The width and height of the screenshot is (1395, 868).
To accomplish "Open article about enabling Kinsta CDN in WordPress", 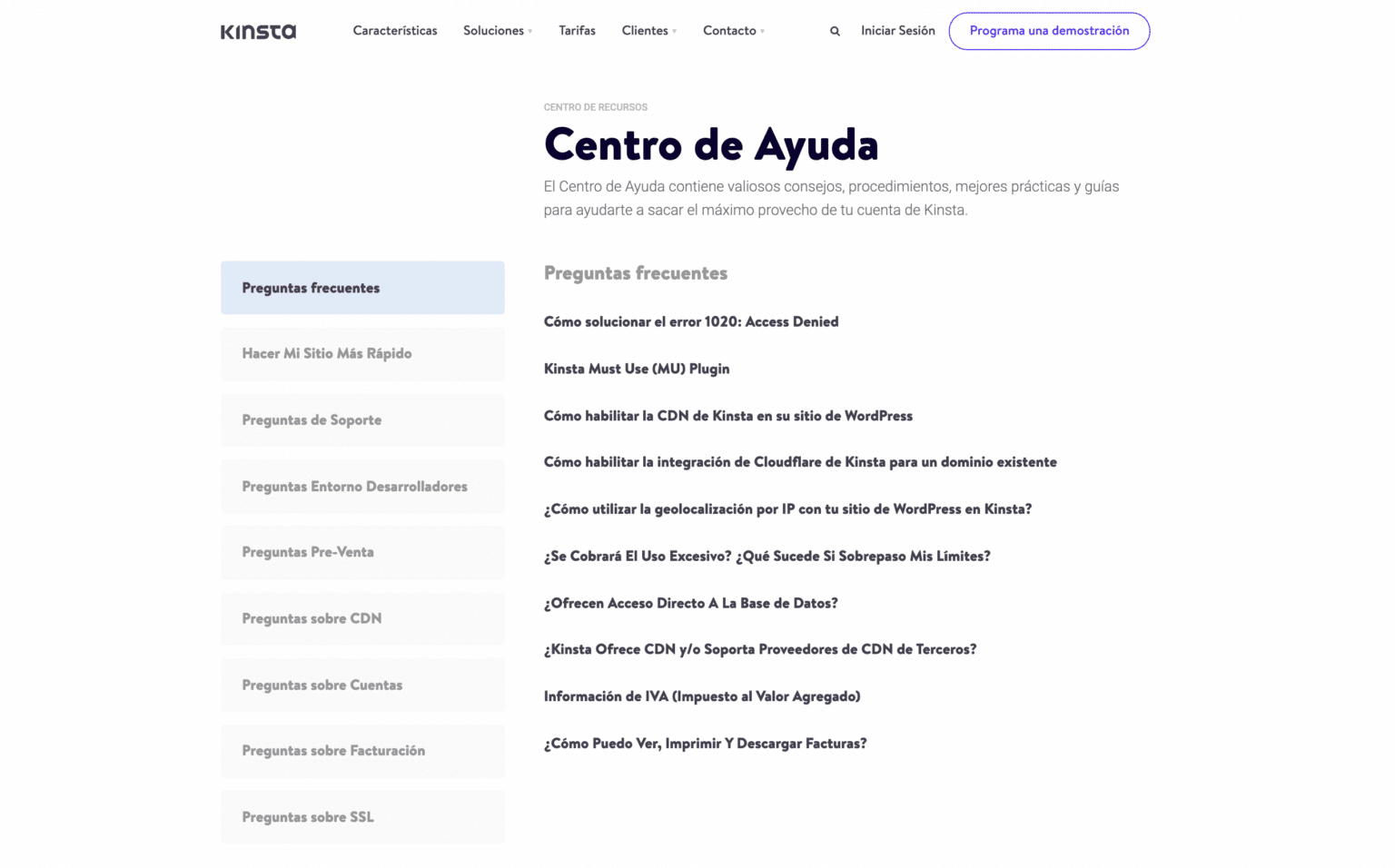I will 727,415.
